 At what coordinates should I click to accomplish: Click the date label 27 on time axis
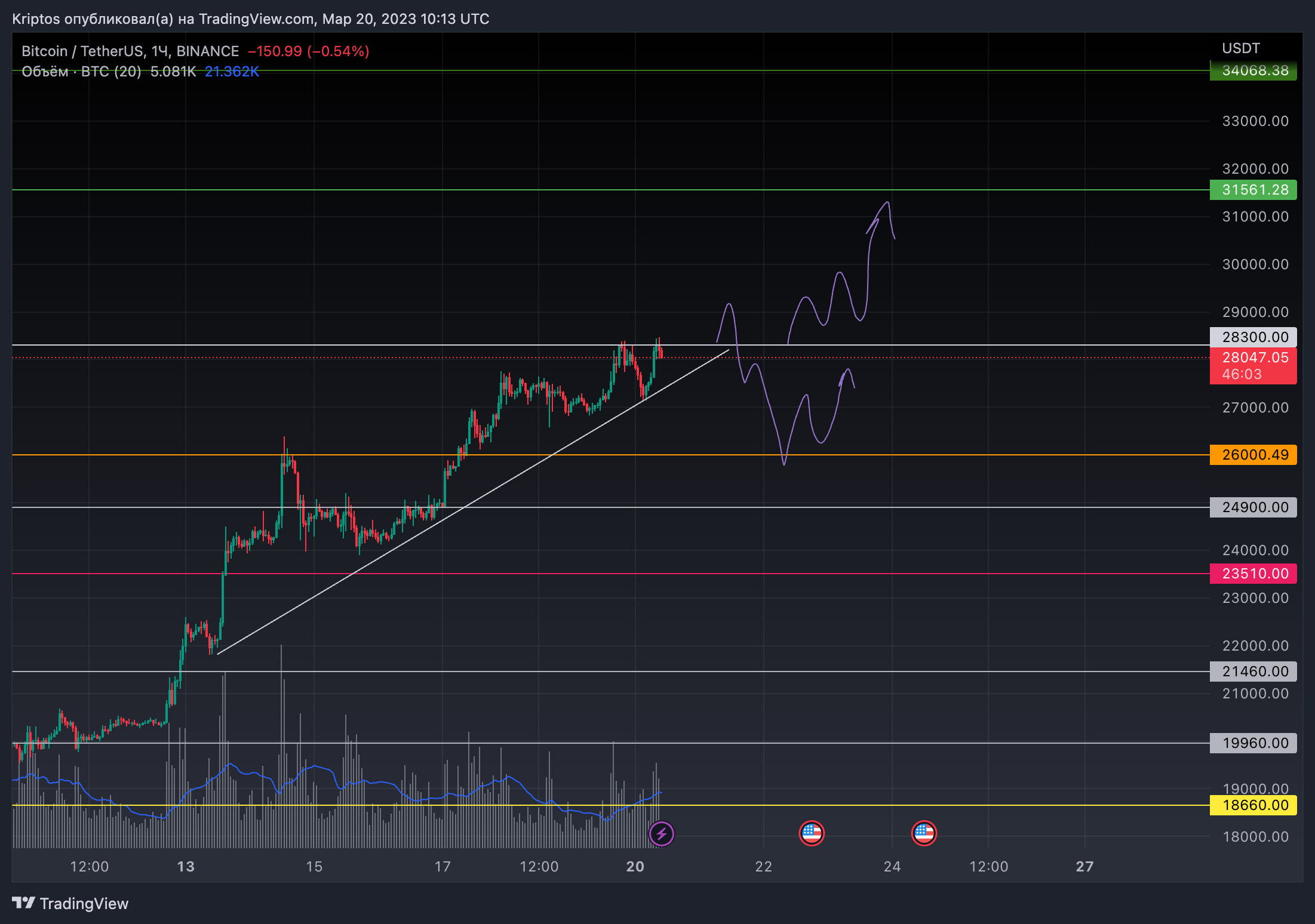(1084, 867)
